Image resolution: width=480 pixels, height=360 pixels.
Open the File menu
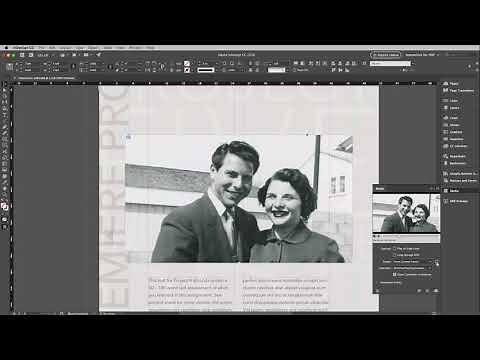coord(41,48)
